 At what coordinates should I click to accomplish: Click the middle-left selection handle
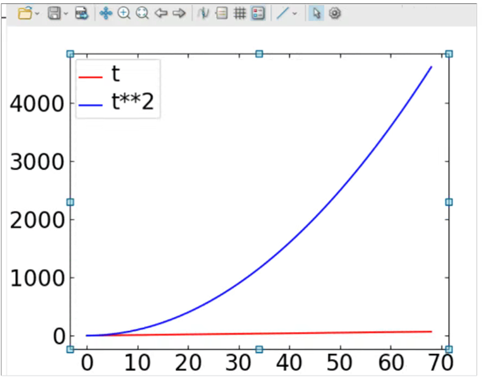pyautogui.click(x=70, y=202)
